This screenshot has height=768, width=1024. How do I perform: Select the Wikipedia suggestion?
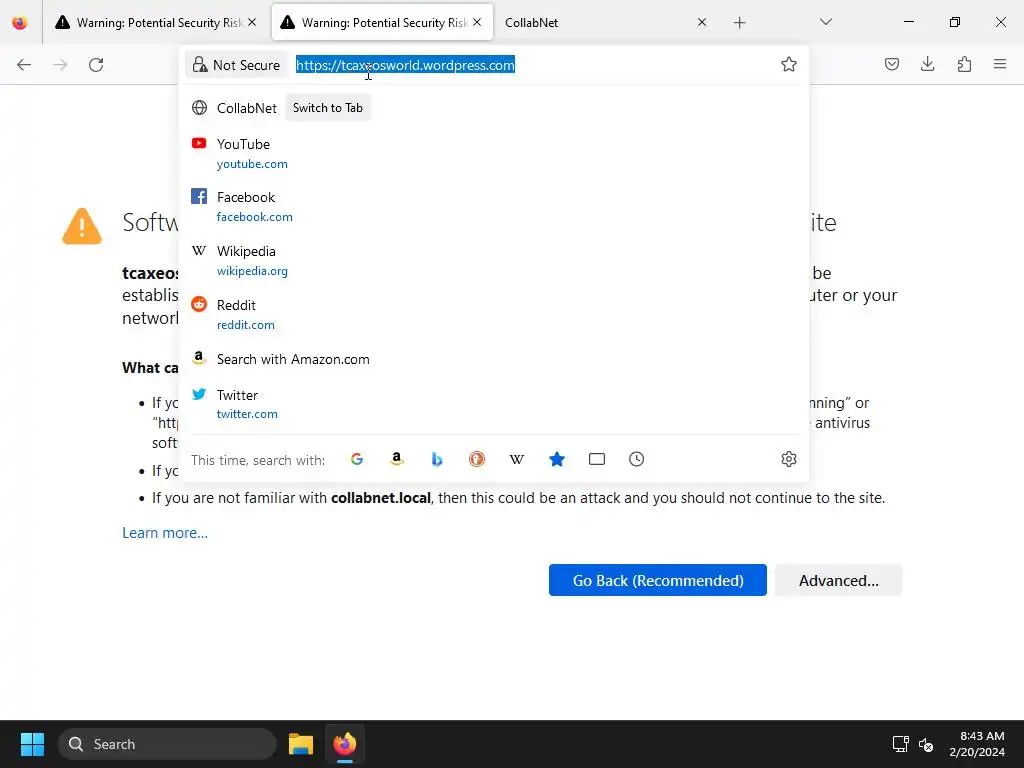pyautogui.click(x=494, y=261)
